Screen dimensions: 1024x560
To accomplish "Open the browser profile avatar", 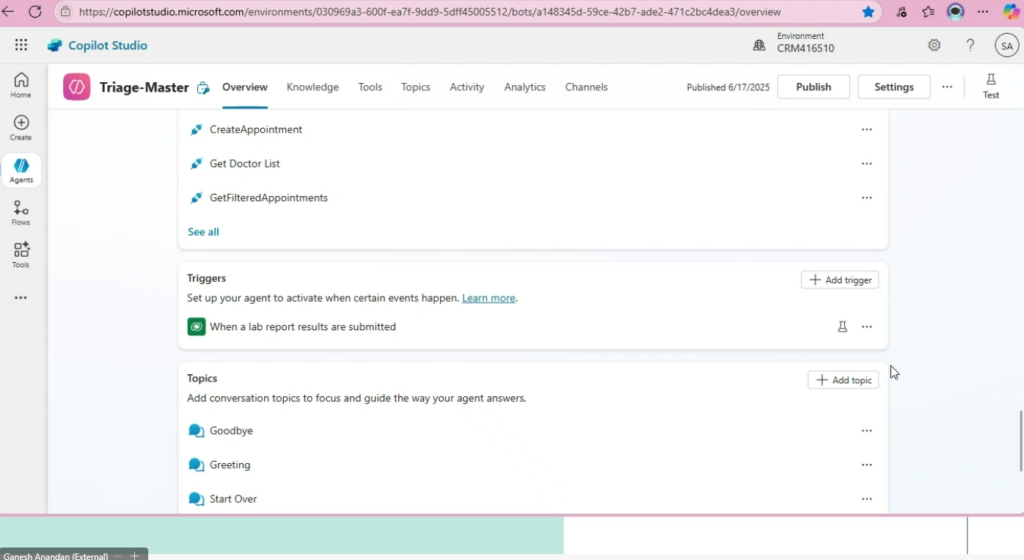I will (955, 12).
